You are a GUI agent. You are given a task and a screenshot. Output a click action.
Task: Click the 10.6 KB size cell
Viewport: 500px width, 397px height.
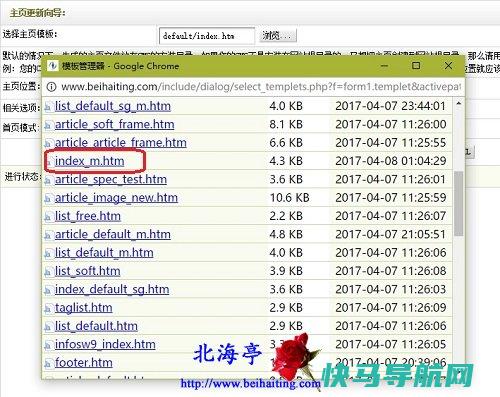pos(289,198)
